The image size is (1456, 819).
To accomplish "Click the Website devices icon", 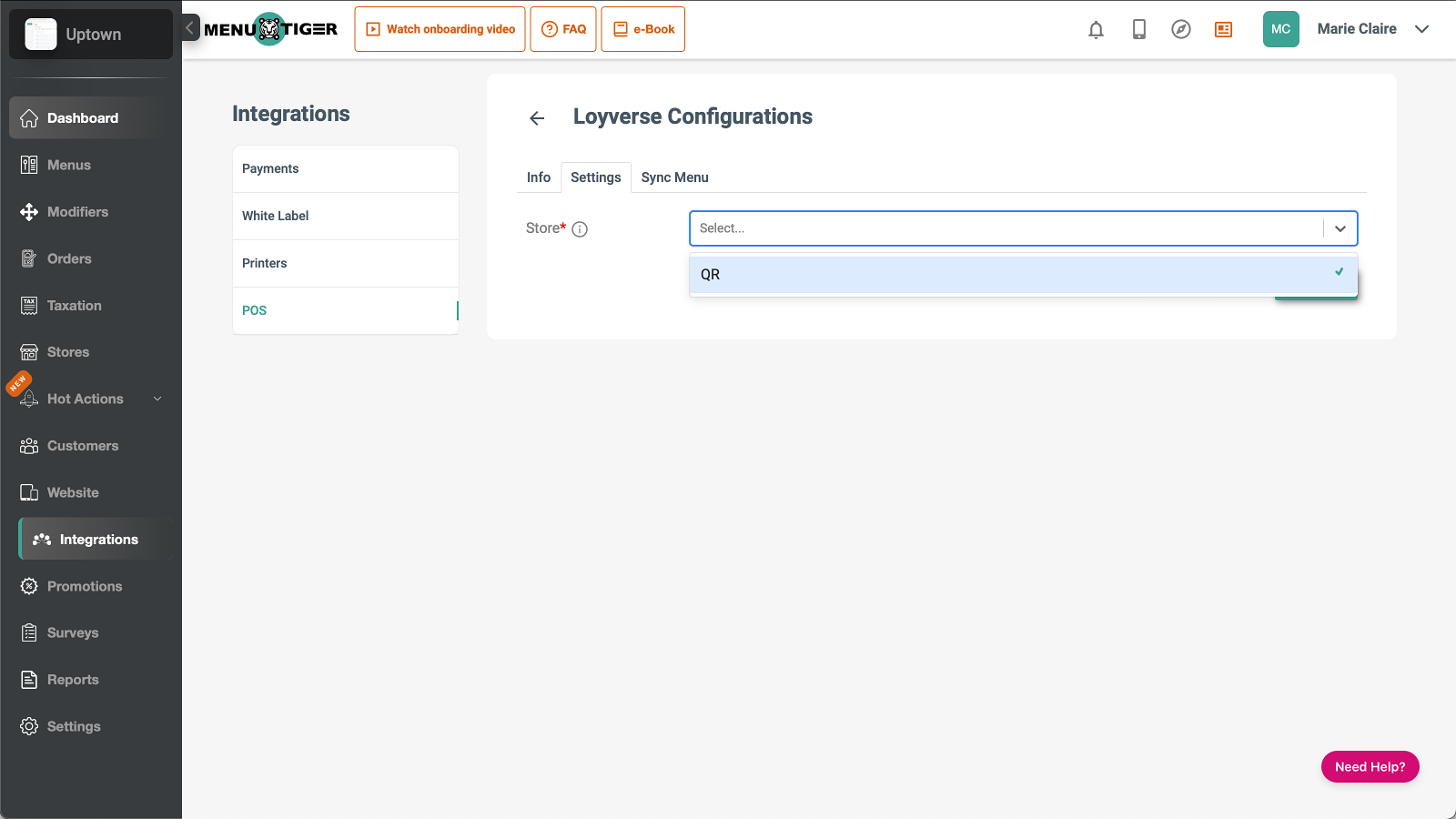I will [x=29, y=492].
